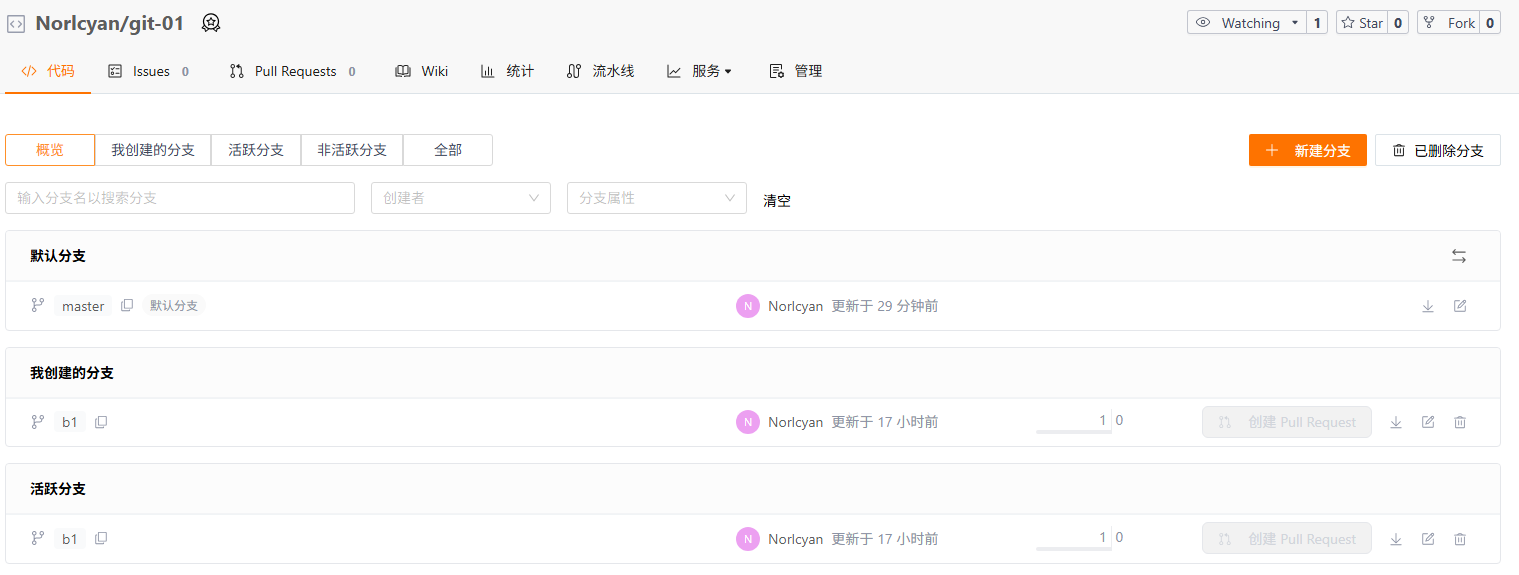Image resolution: width=1519 pixels, height=575 pixels.
Task: Open b1 under 活跃分支
Action: click(x=70, y=539)
